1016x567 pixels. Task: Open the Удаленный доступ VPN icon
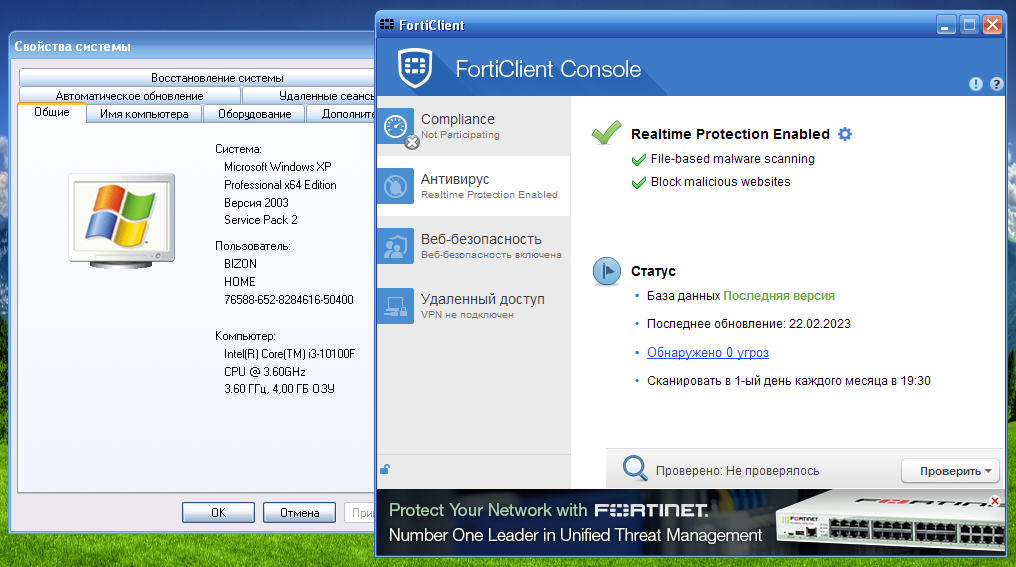pos(395,306)
